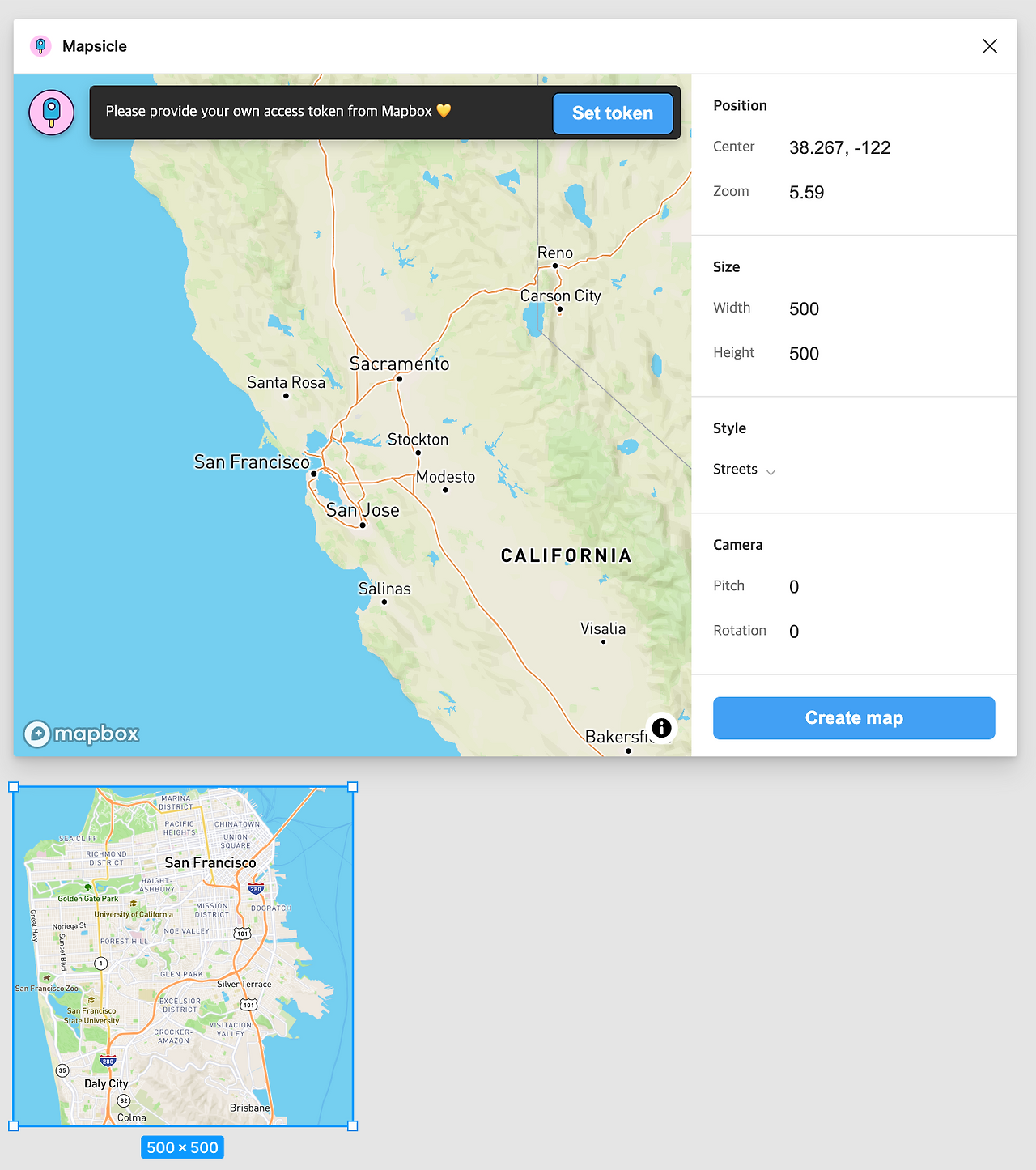
Task: Click the Height value field
Action: (804, 354)
